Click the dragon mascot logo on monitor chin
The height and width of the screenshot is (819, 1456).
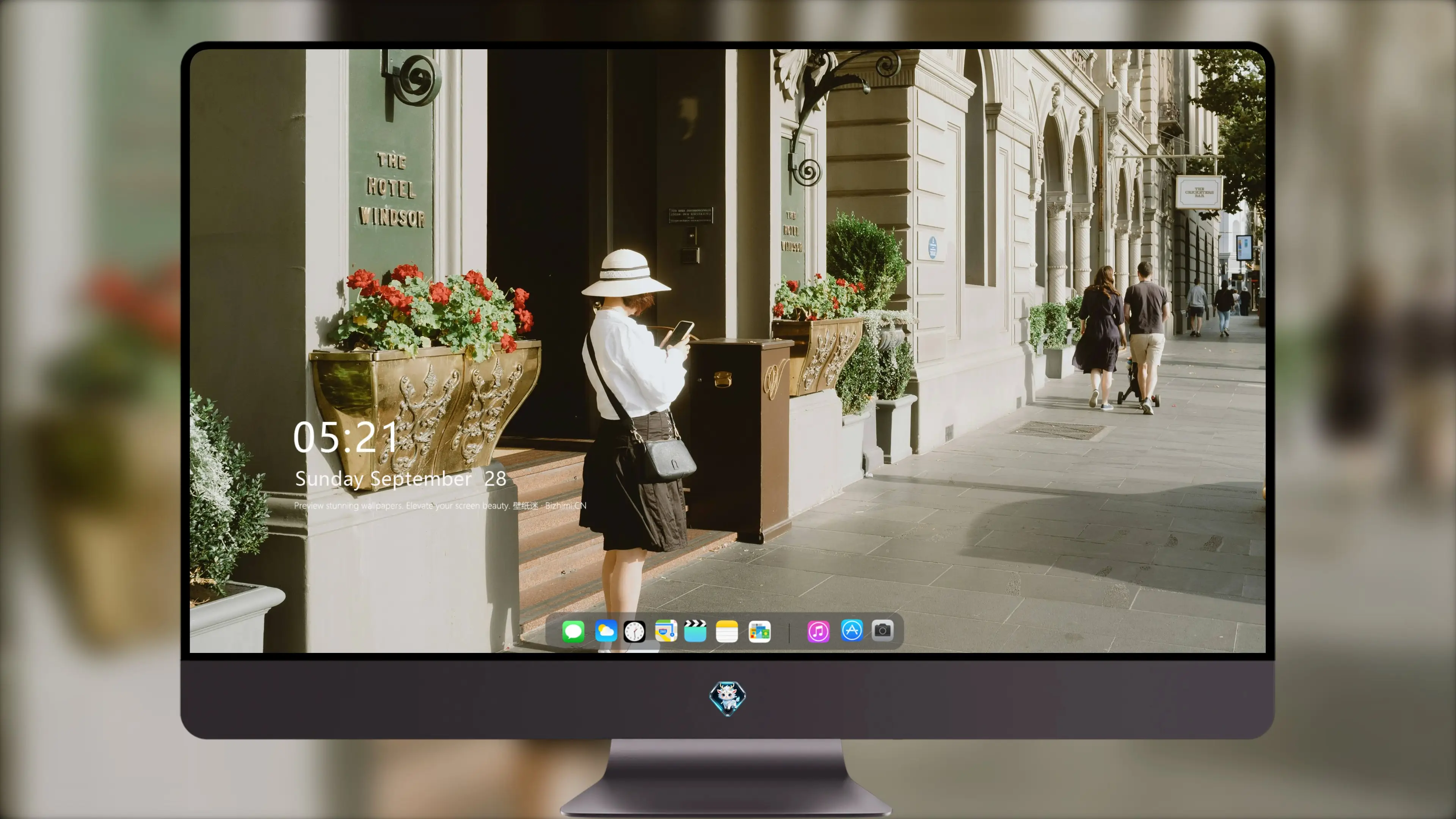[728, 698]
